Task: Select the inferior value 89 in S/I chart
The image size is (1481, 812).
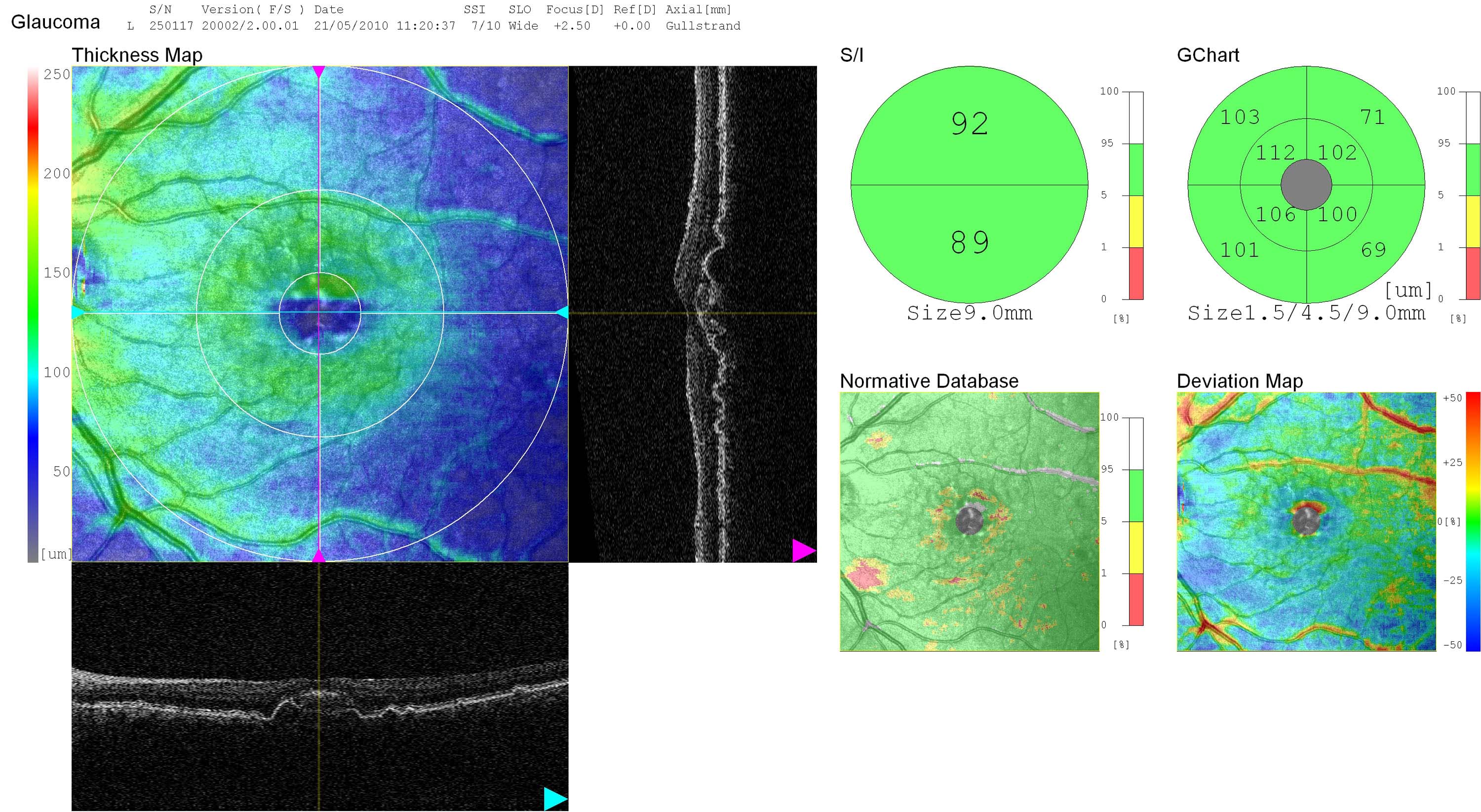Action: click(970, 242)
